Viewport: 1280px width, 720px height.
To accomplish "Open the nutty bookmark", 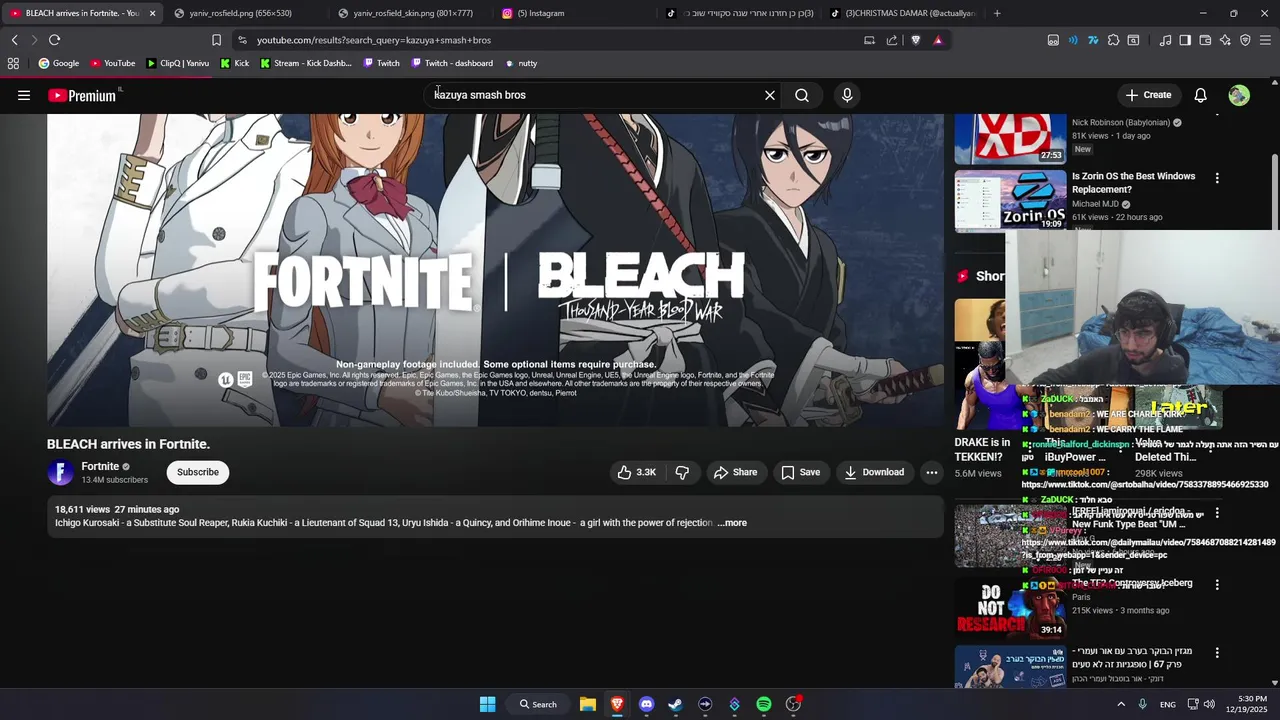I will click(521, 63).
